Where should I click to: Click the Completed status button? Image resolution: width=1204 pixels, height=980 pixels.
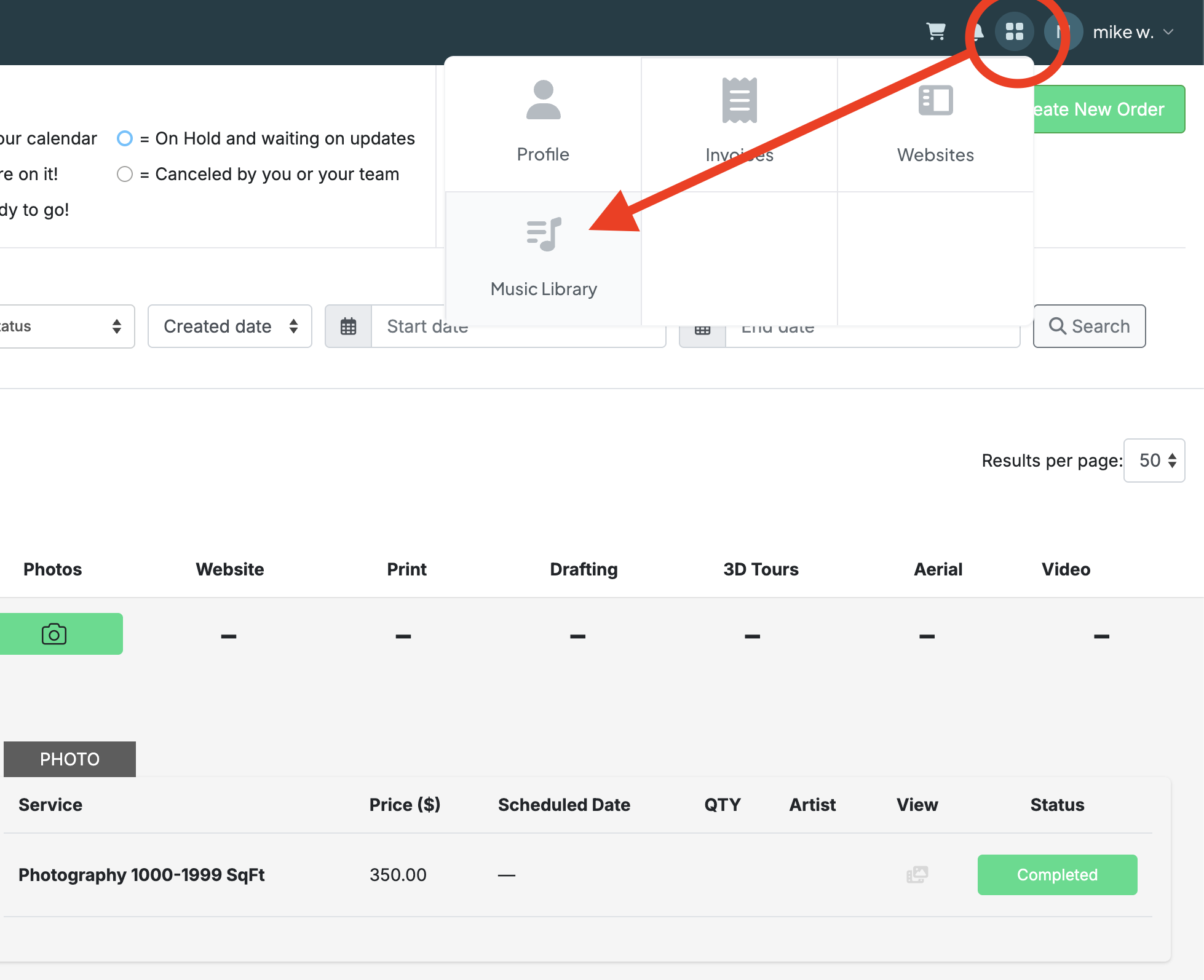tap(1057, 875)
